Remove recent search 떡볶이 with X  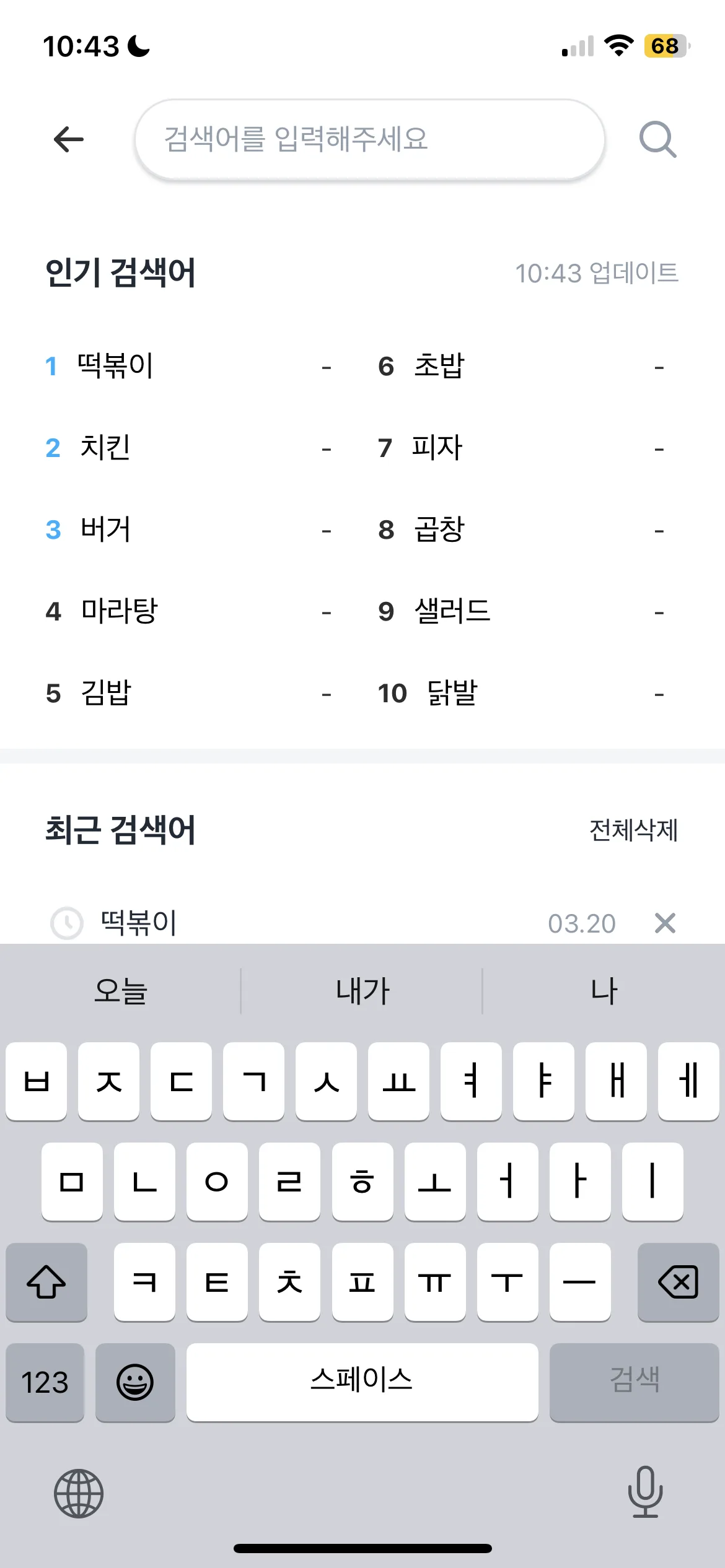coord(665,923)
